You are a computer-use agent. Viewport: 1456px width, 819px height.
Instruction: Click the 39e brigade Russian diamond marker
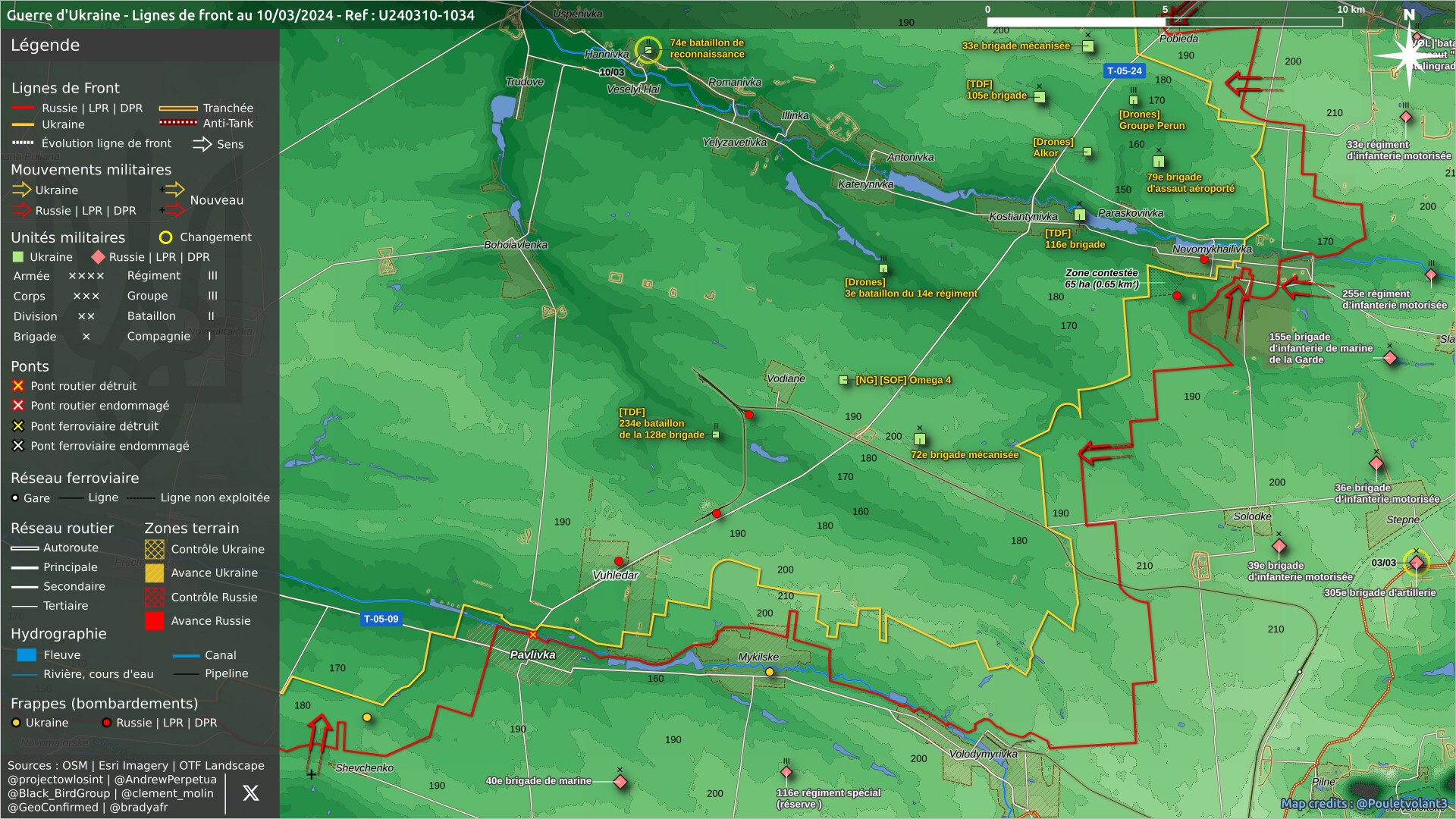[1279, 546]
